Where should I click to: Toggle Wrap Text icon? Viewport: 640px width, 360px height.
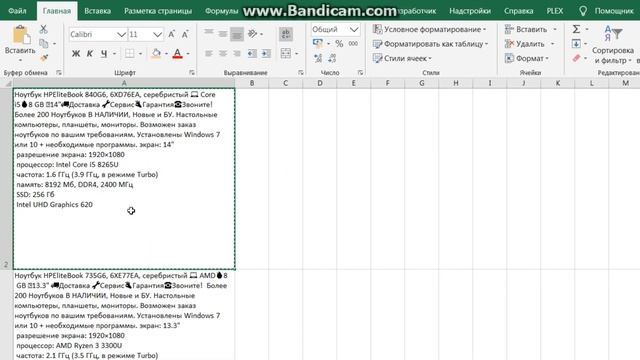coord(286,34)
